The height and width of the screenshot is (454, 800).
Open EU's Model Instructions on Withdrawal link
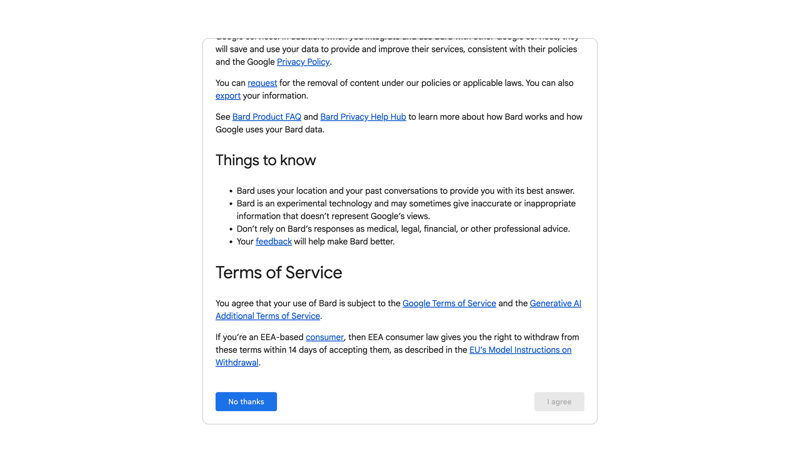(x=520, y=350)
